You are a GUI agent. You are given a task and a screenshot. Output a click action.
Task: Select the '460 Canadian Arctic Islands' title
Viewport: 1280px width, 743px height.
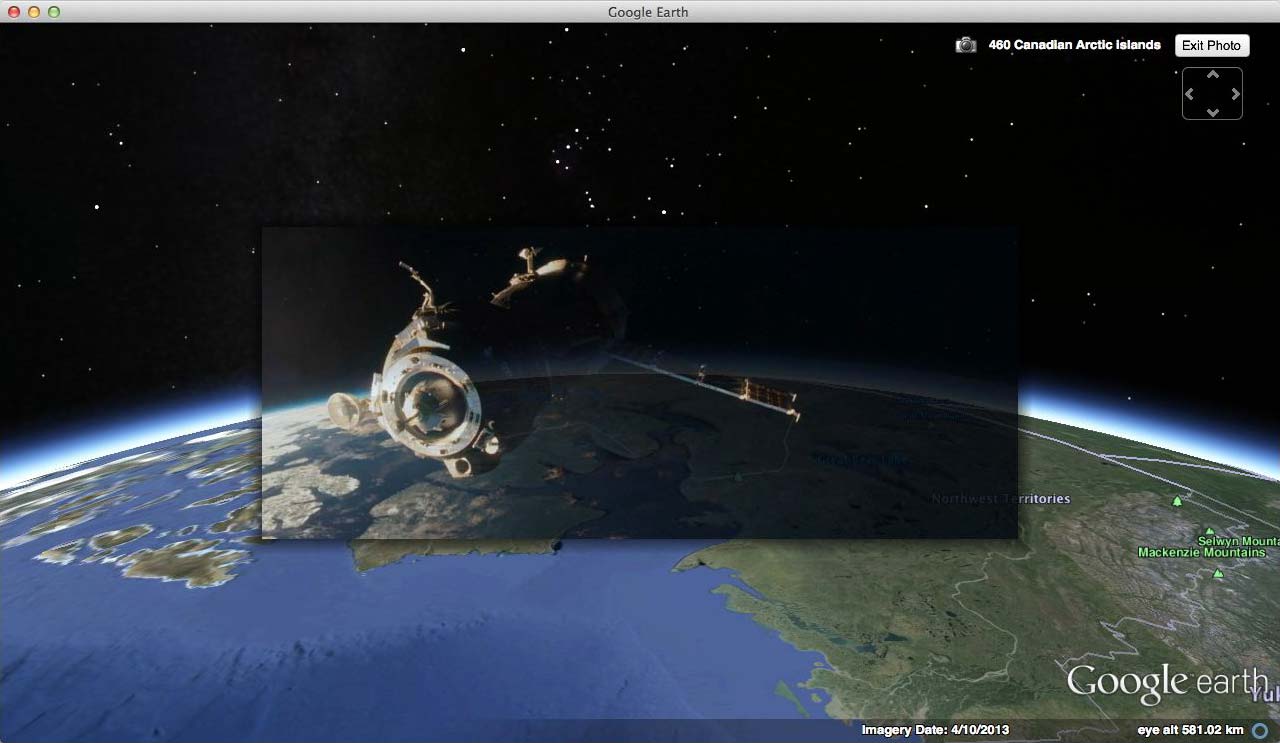(1074, 45)
